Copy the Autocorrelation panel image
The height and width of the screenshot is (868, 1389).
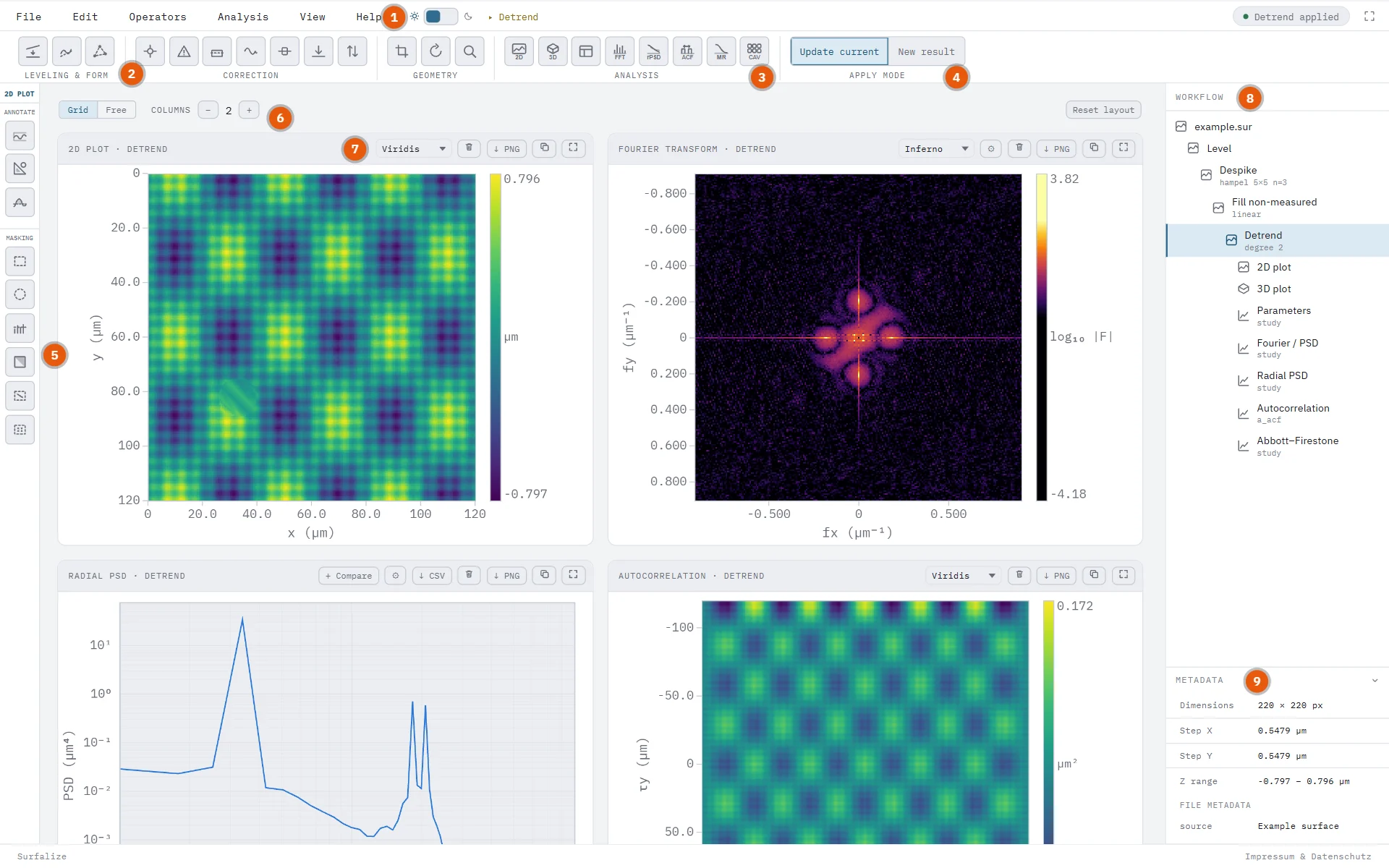click(1094, 575)
